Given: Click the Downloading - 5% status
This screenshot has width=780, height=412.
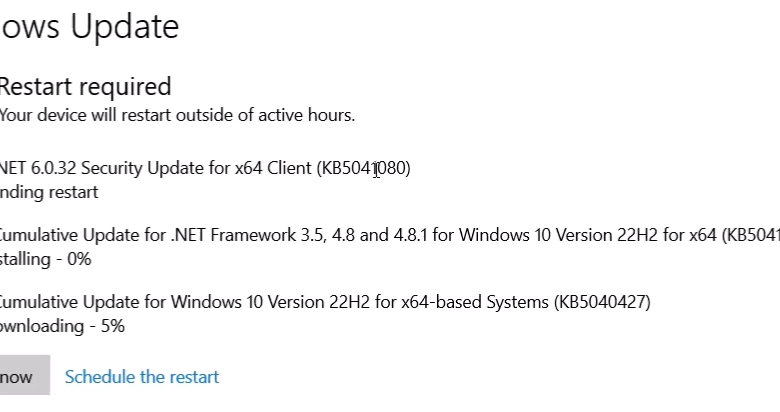Looking at the screenshot, I should pos(62,326).
